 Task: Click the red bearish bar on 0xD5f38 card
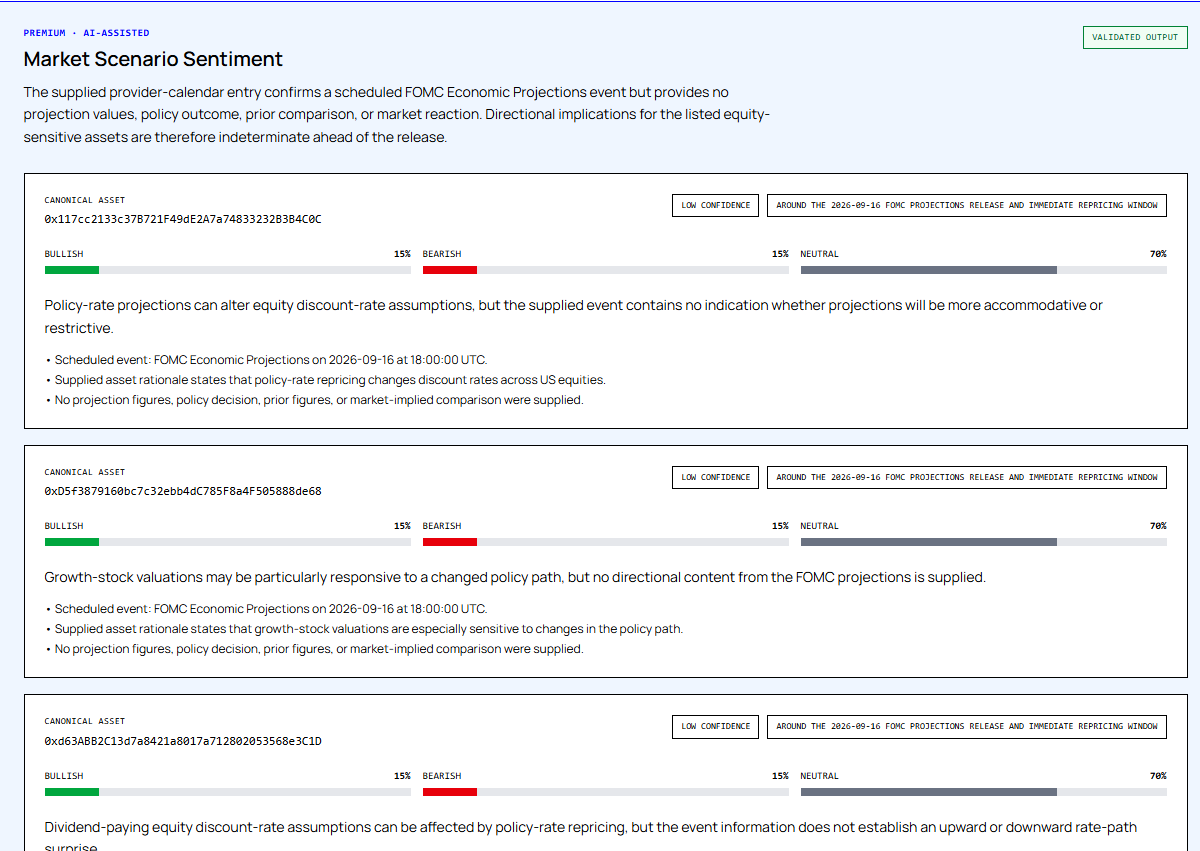click(450, 542)
